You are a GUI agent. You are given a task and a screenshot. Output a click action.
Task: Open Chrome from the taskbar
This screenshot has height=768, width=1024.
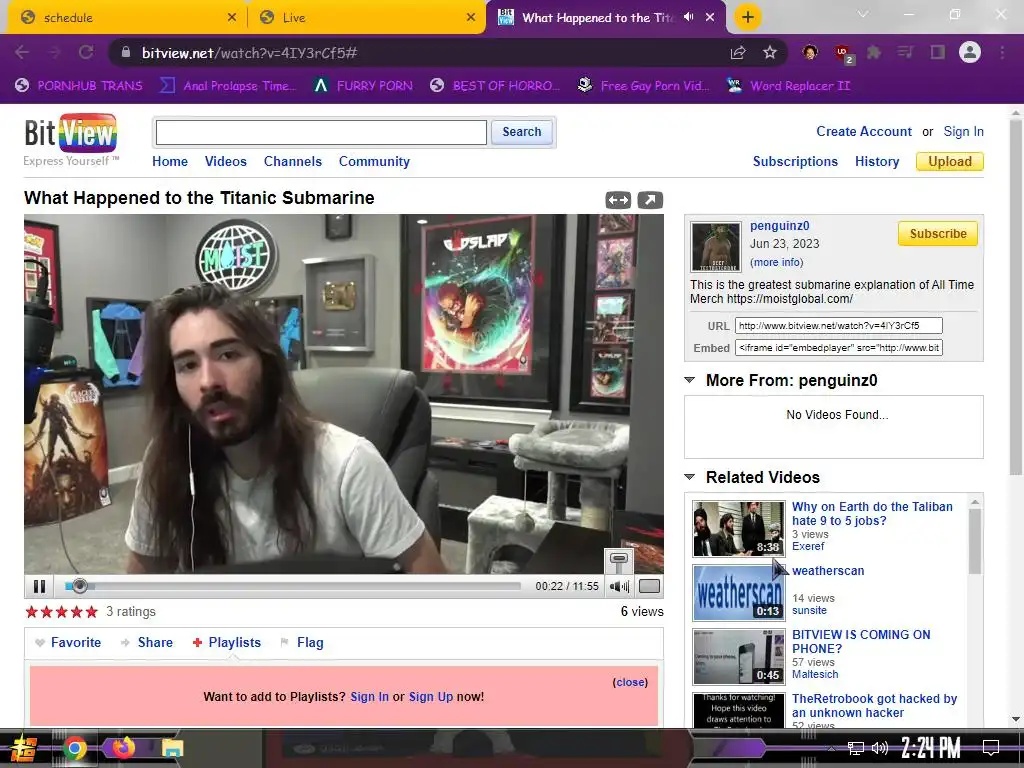[x=75, y=748]
